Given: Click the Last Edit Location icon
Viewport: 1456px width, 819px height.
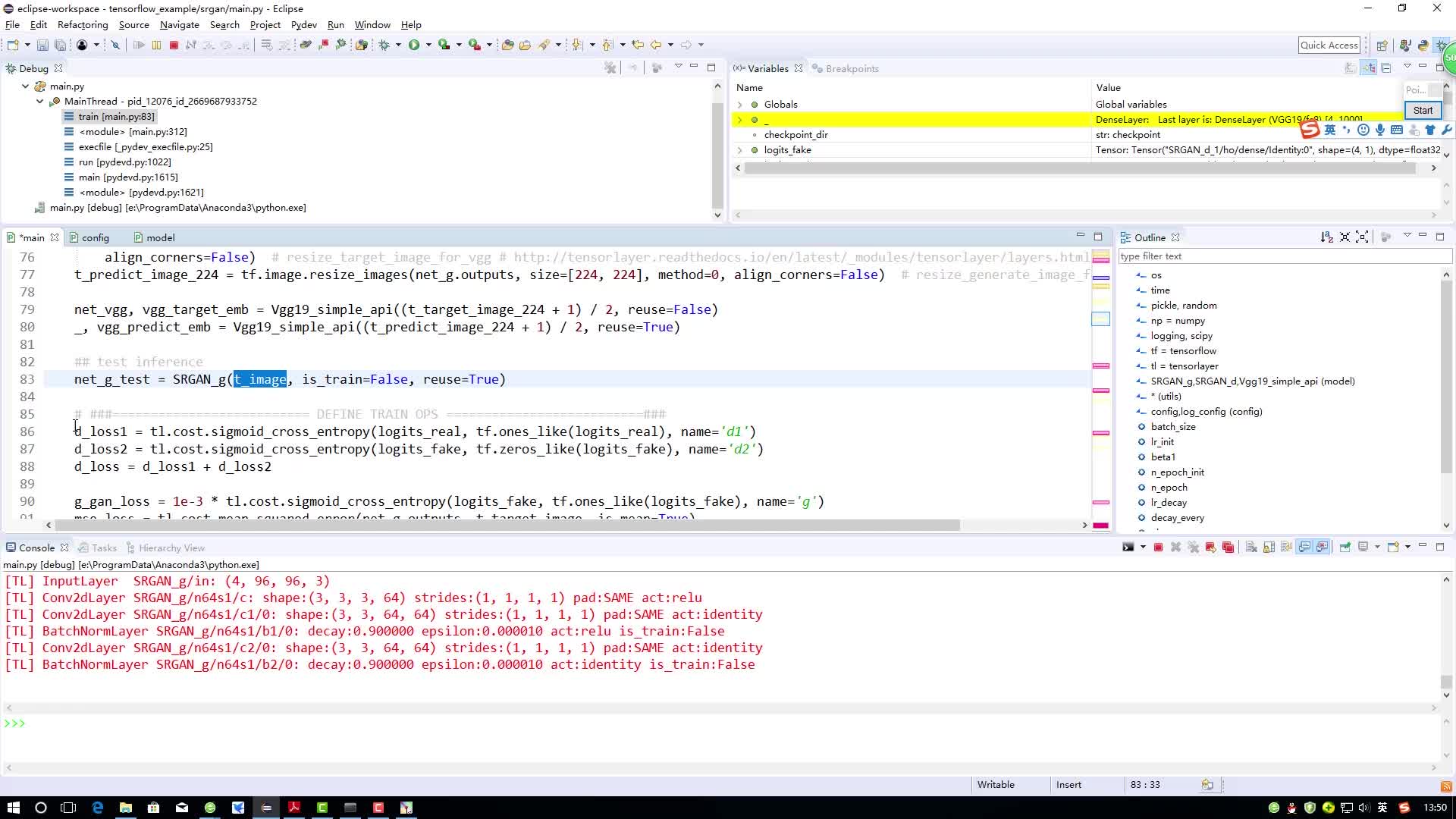Looking at the screenshot, I should click(x=638, y=45).
